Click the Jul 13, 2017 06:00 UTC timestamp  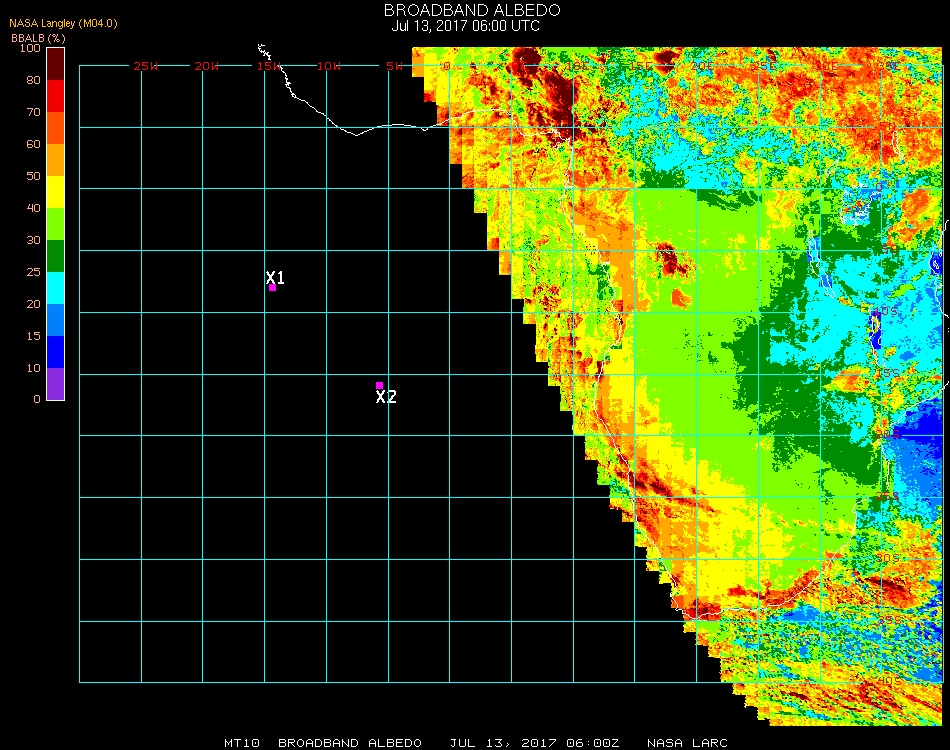coord(465,26)
